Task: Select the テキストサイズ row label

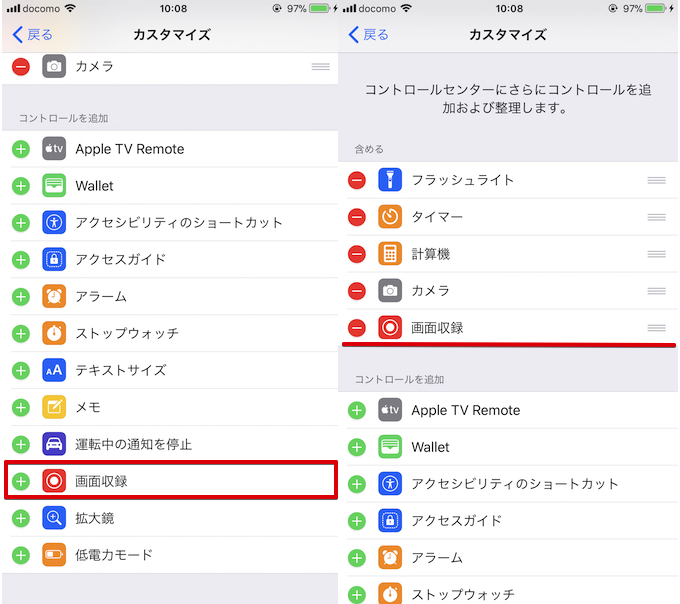Action: click(121, 370)
